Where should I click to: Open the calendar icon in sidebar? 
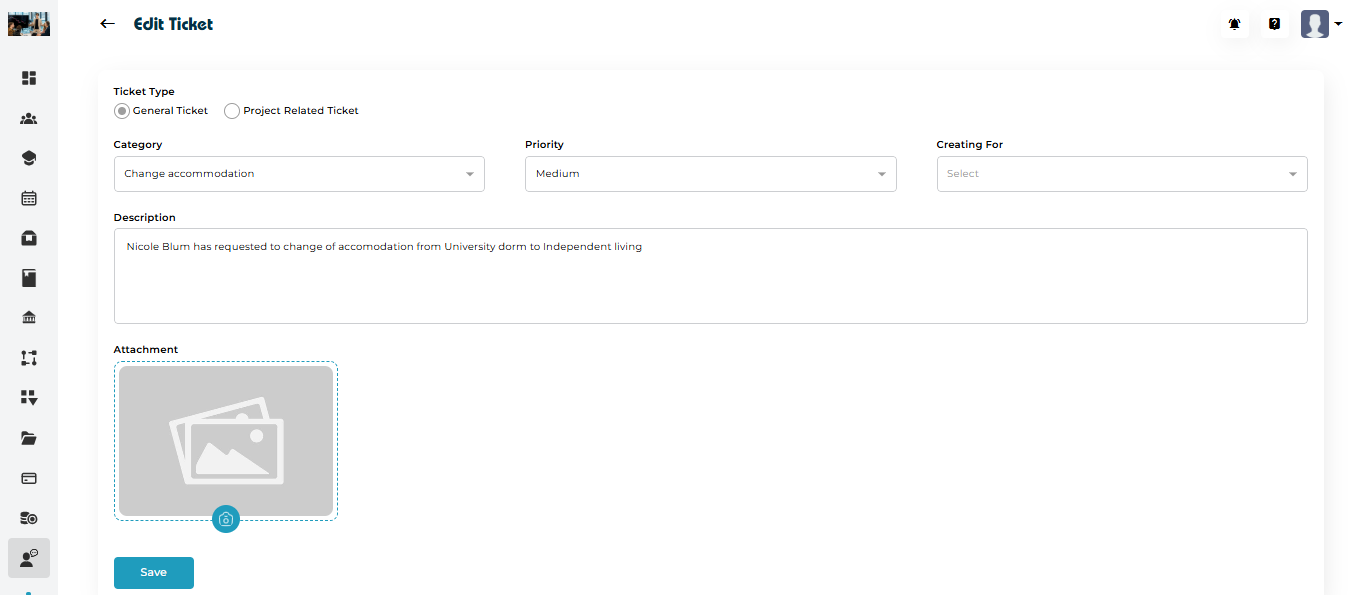(29, 198)
